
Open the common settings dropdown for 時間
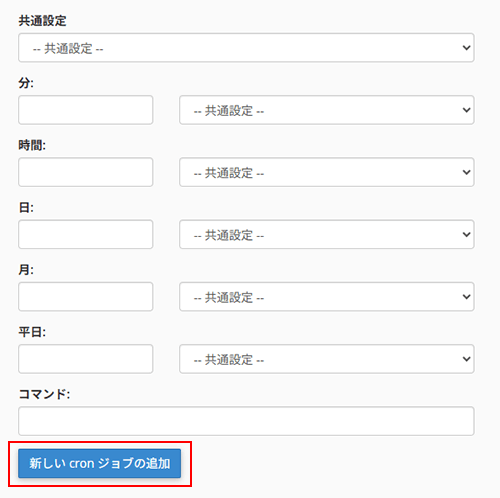pyautogui.click(x=327, y=172)
